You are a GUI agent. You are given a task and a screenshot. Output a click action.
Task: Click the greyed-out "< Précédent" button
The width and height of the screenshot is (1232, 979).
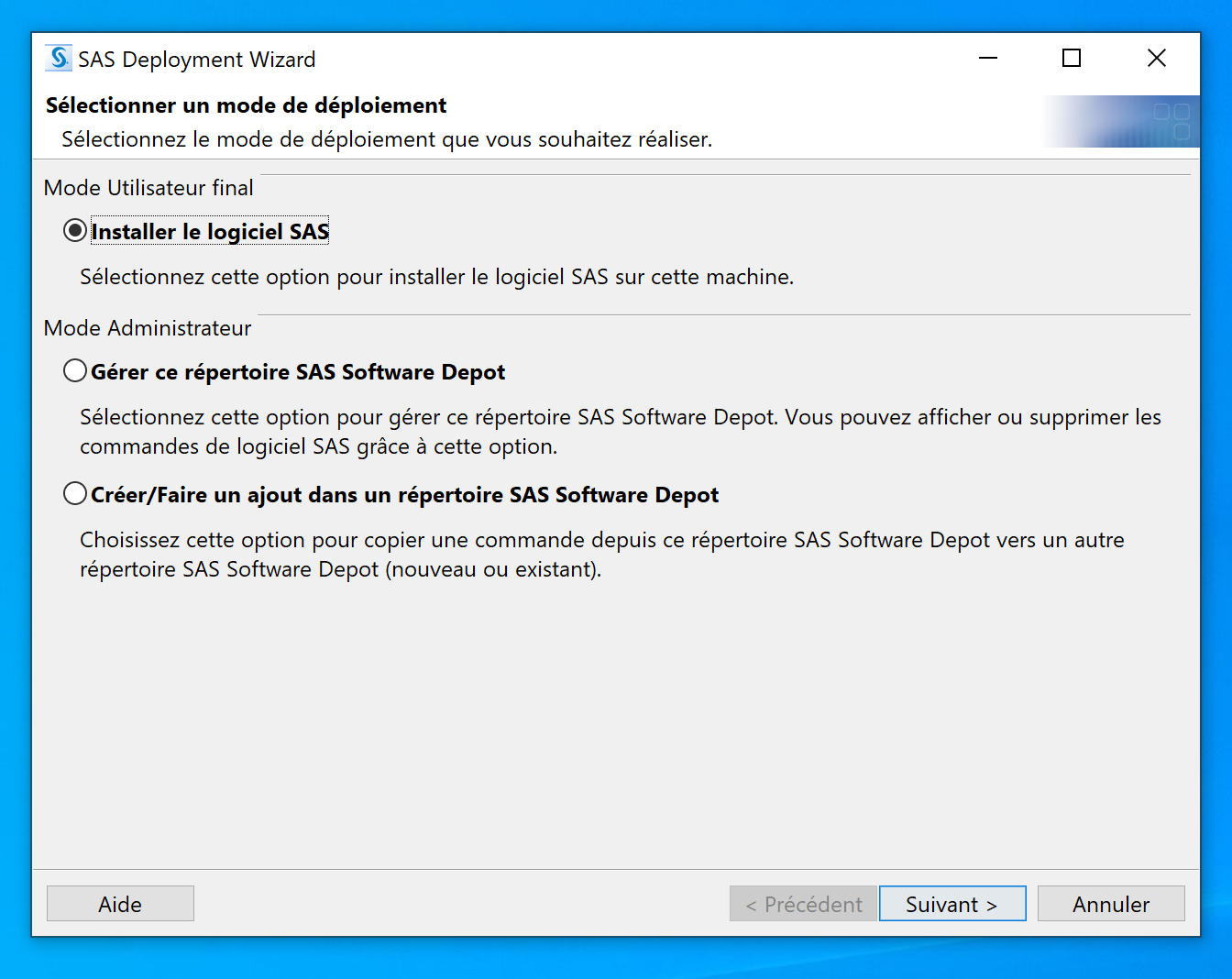coord(803,904)
